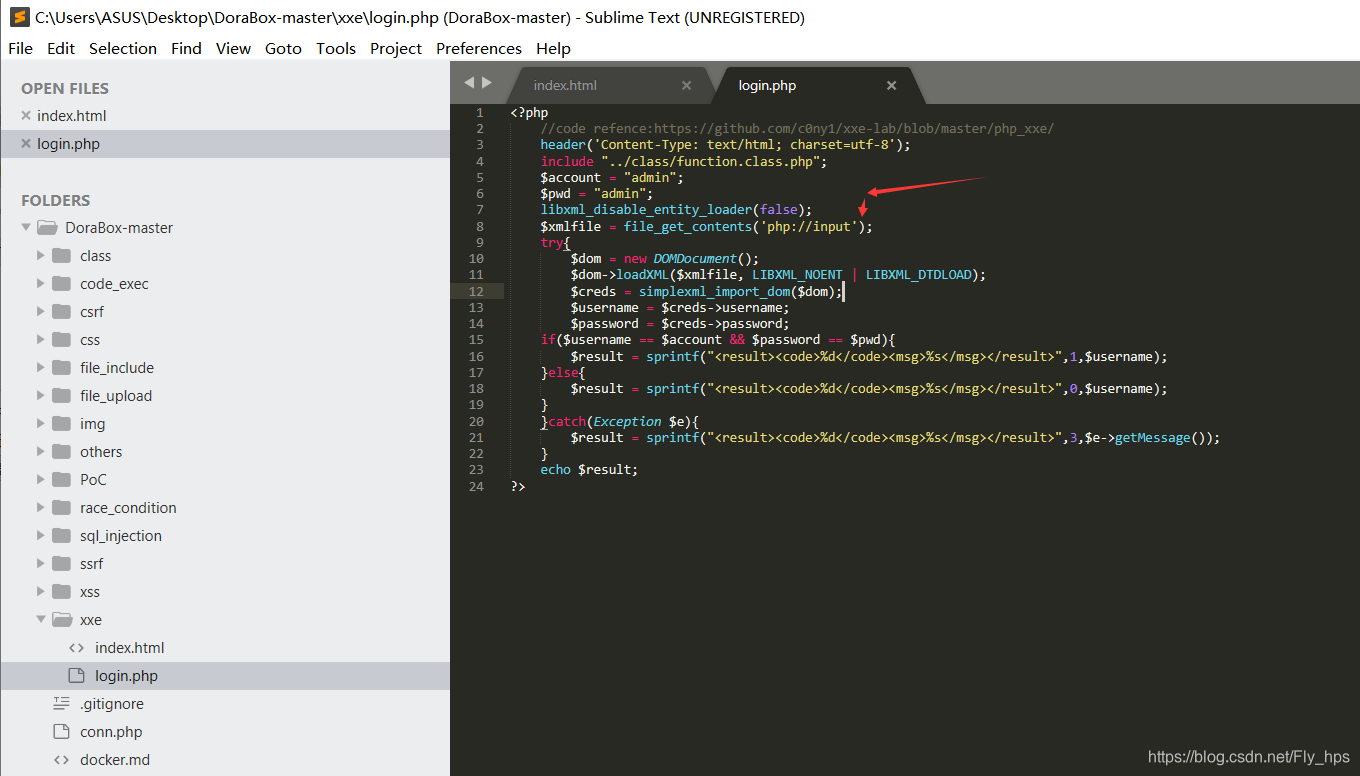Image resolution: width=1360 pixels, height=776 pixels.
Task: Open the Tools menu
Action: pos(336,48)
